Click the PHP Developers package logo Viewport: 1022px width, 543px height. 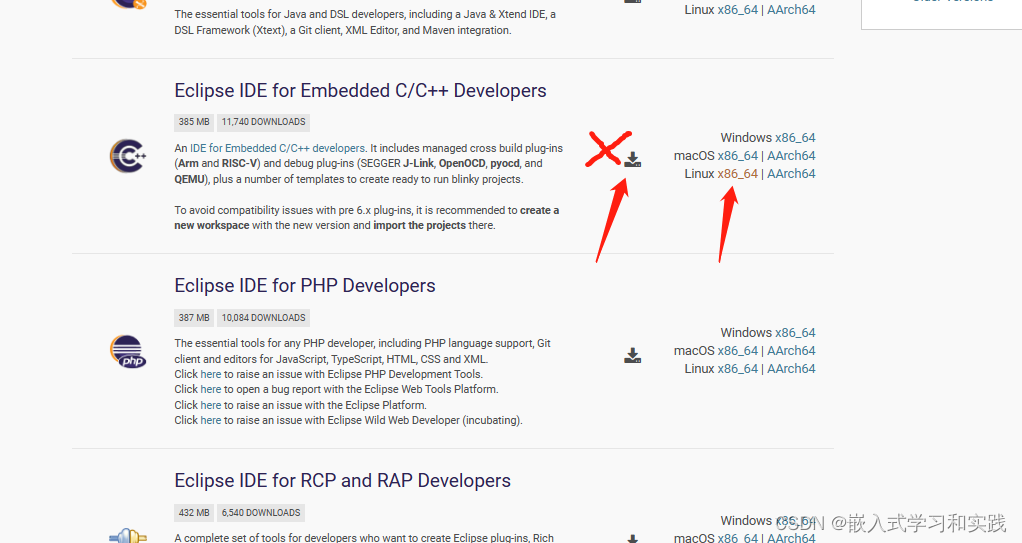coord(128,351)
